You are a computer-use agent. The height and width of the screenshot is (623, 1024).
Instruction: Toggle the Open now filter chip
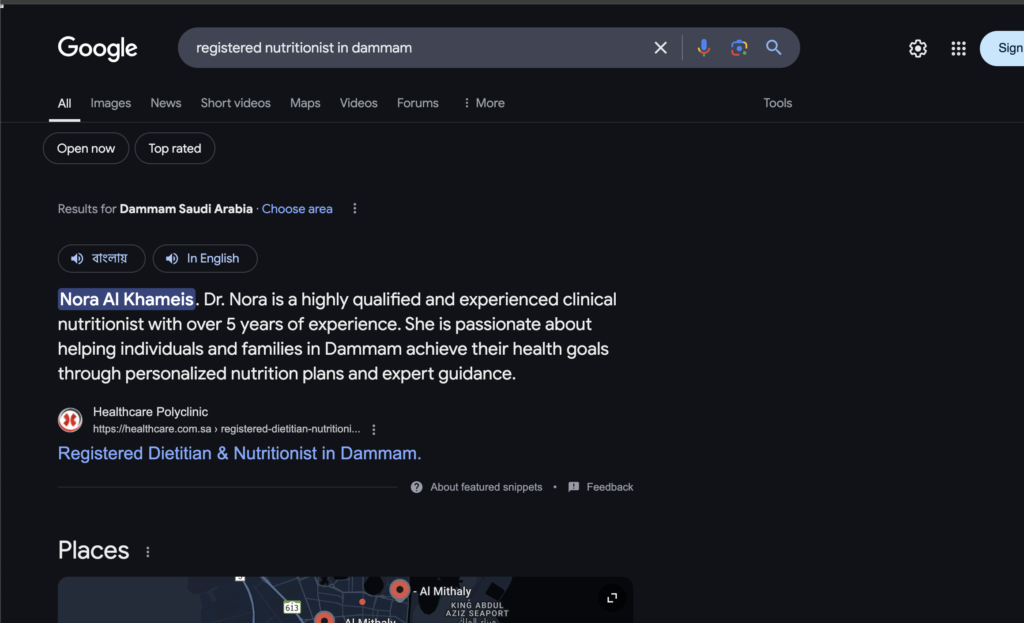click(86, 148)
